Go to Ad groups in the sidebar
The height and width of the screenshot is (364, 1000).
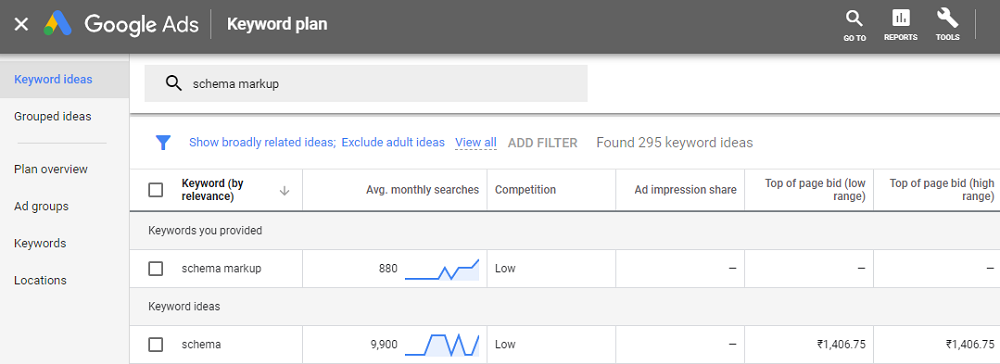[x=41, y=207]
